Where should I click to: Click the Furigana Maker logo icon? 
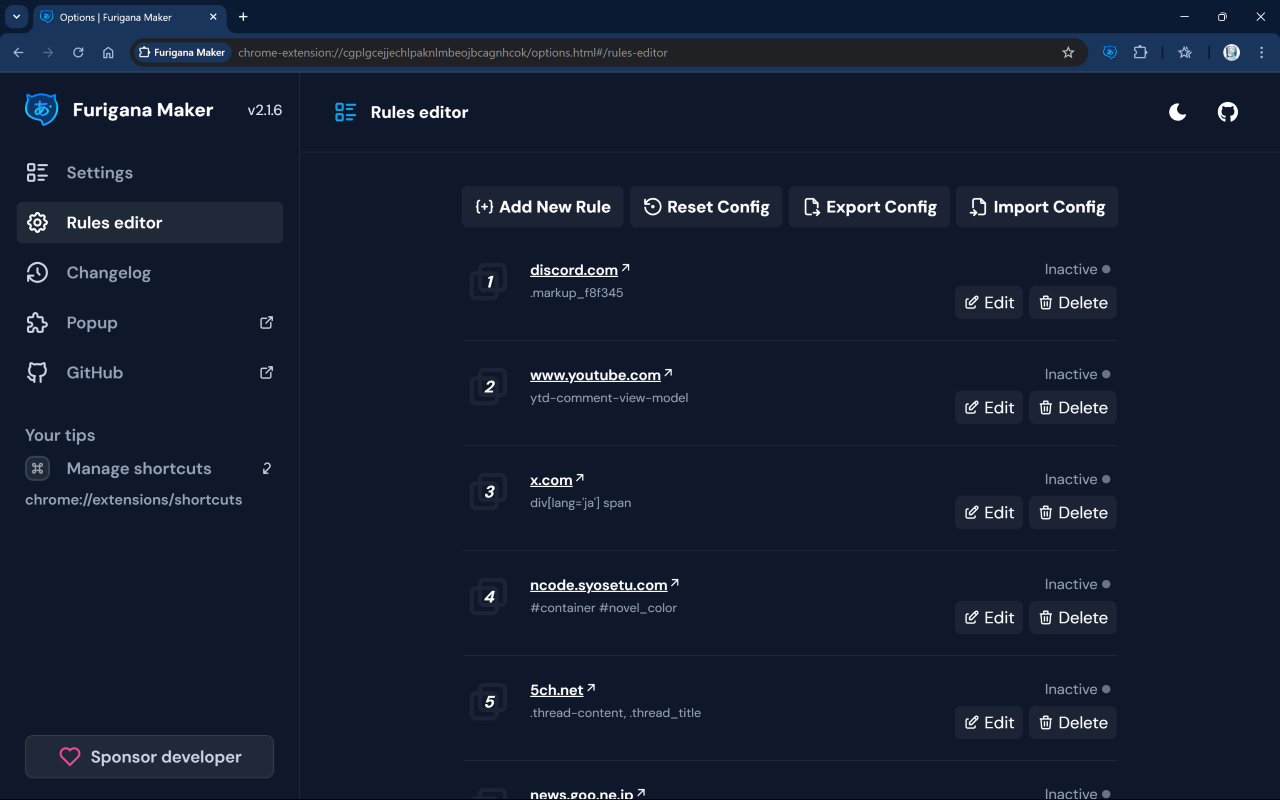pyautogui.click(x=42, y=110)
